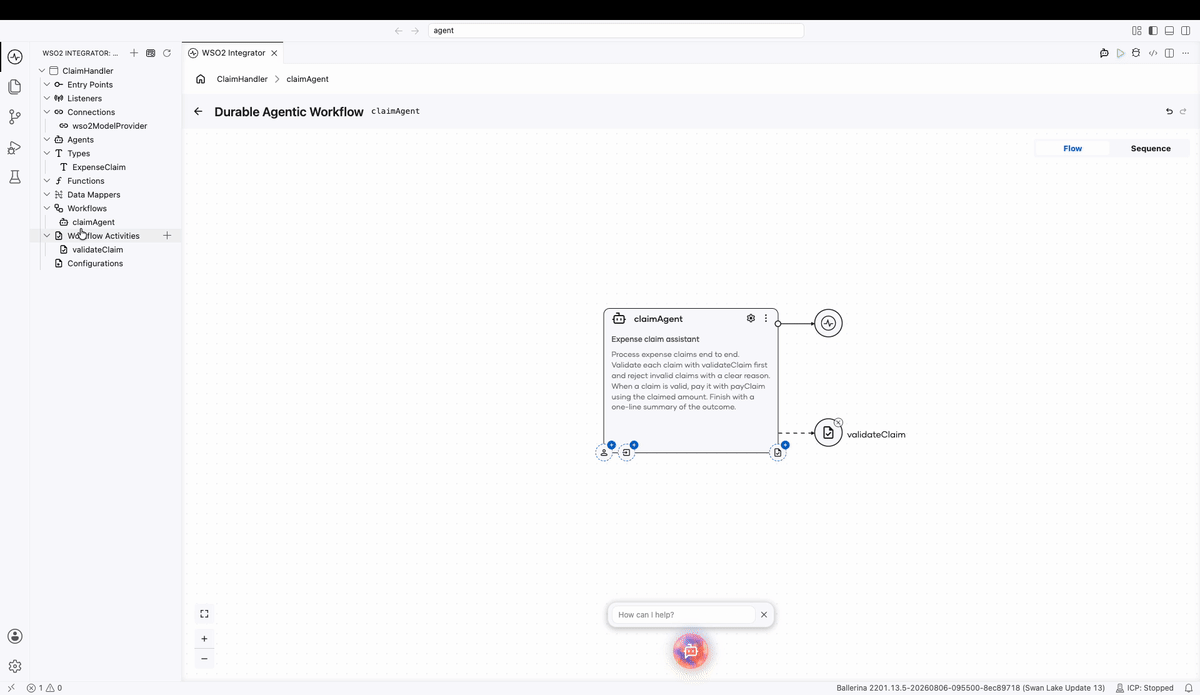Collapse the Functions section

click(46, 181)
